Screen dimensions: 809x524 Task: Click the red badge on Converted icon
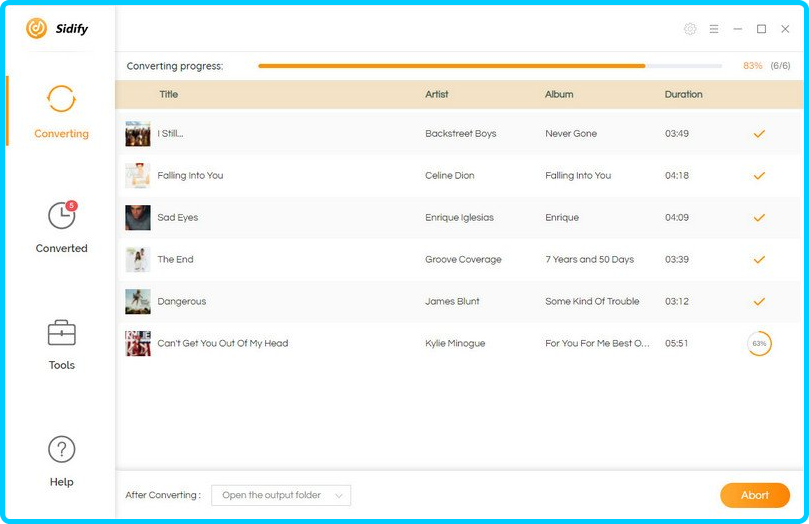click(x=71, y=206)
